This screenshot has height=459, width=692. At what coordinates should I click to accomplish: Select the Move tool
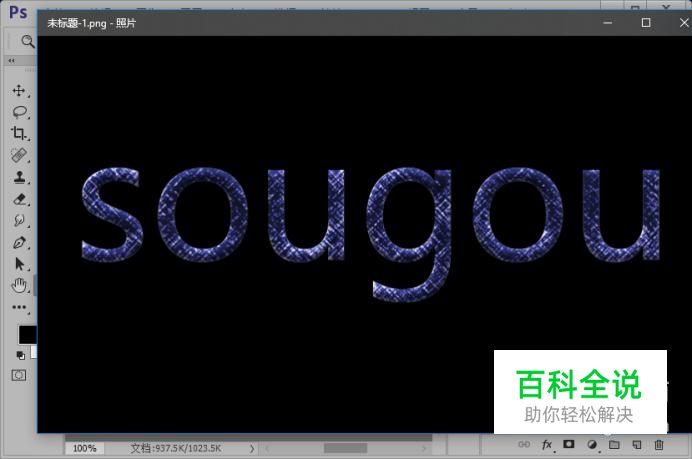click(x=19, y=90)
